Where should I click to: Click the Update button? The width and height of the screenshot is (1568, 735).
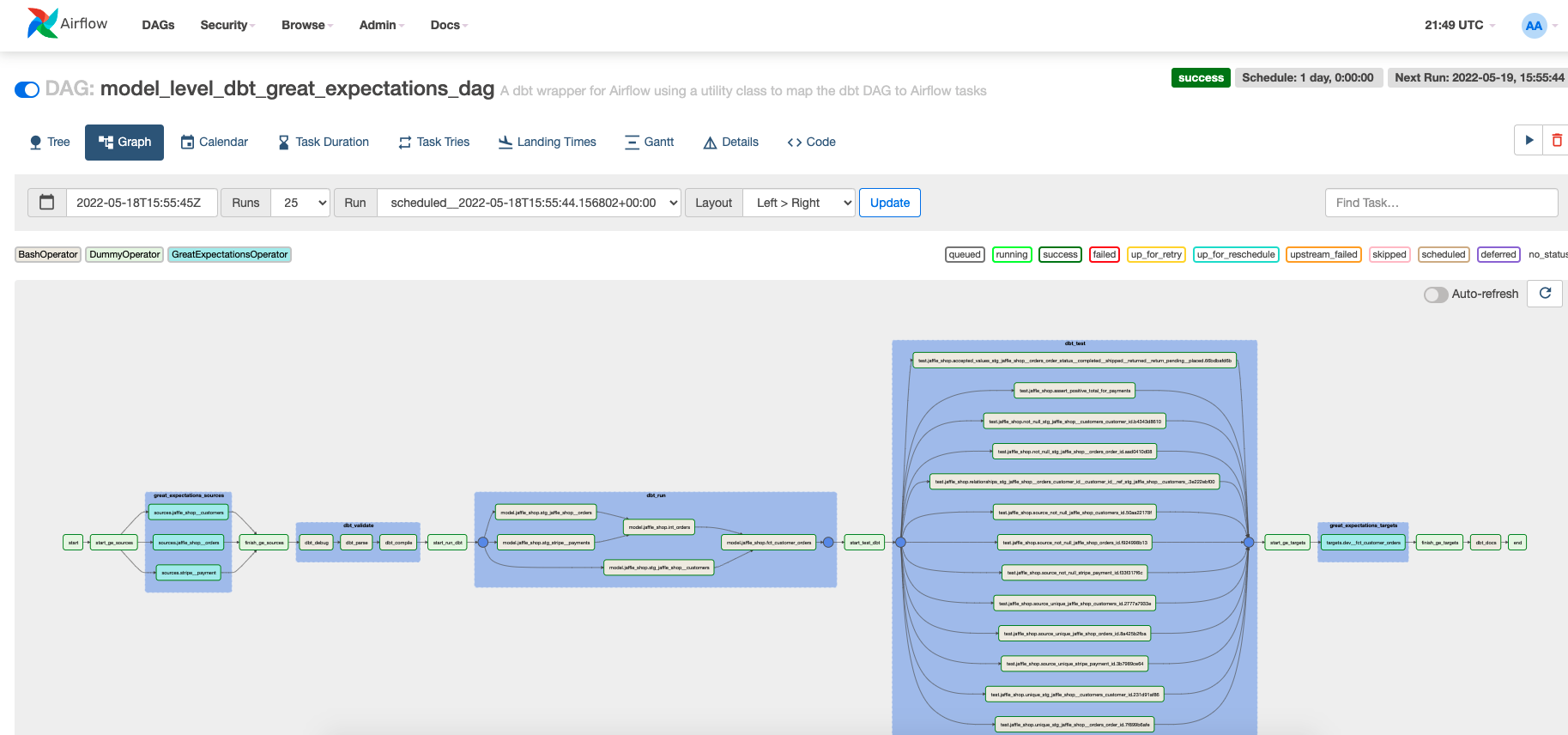(x=890, y=203)
